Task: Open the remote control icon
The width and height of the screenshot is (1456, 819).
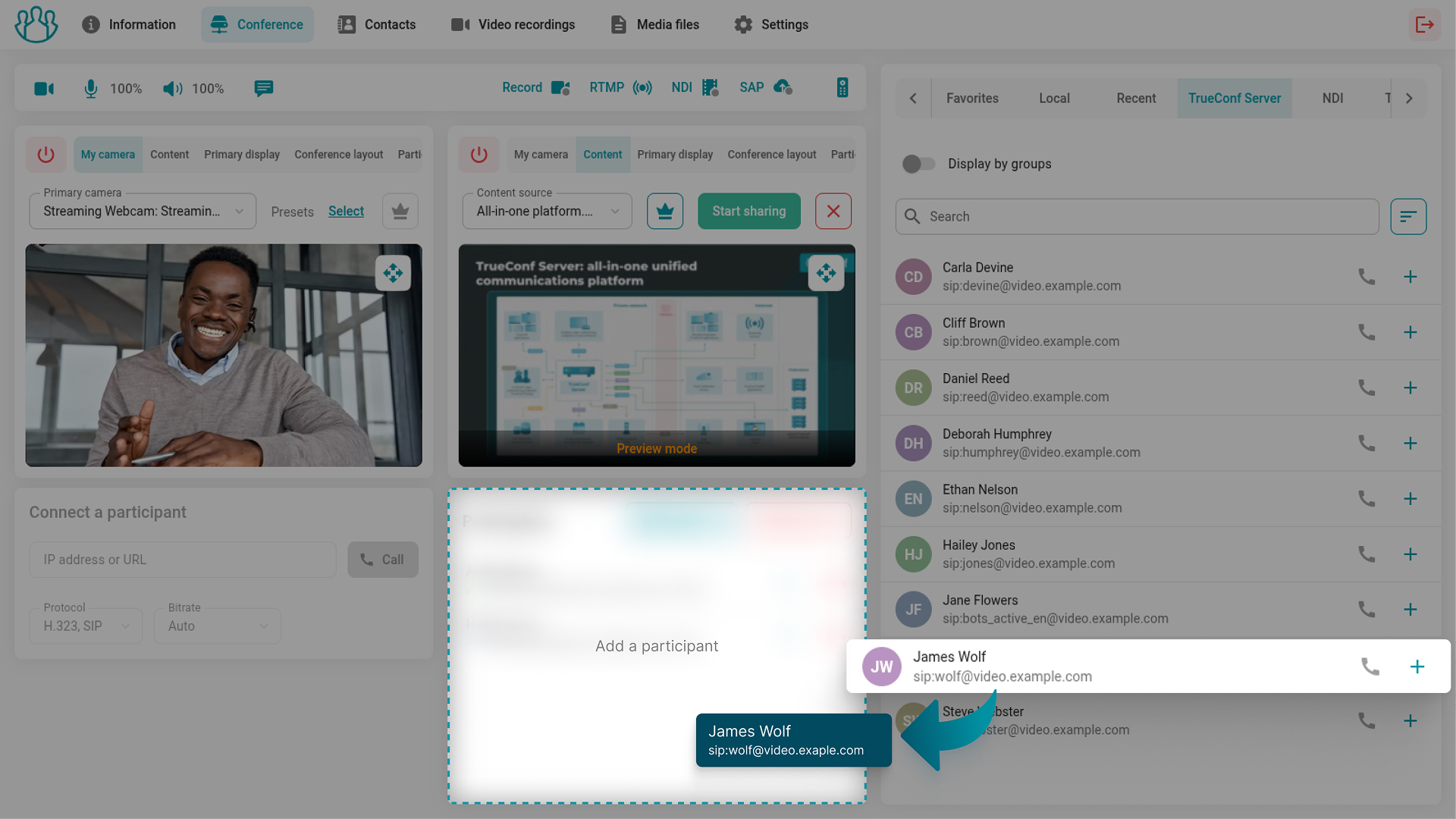Action: (843, 88)
